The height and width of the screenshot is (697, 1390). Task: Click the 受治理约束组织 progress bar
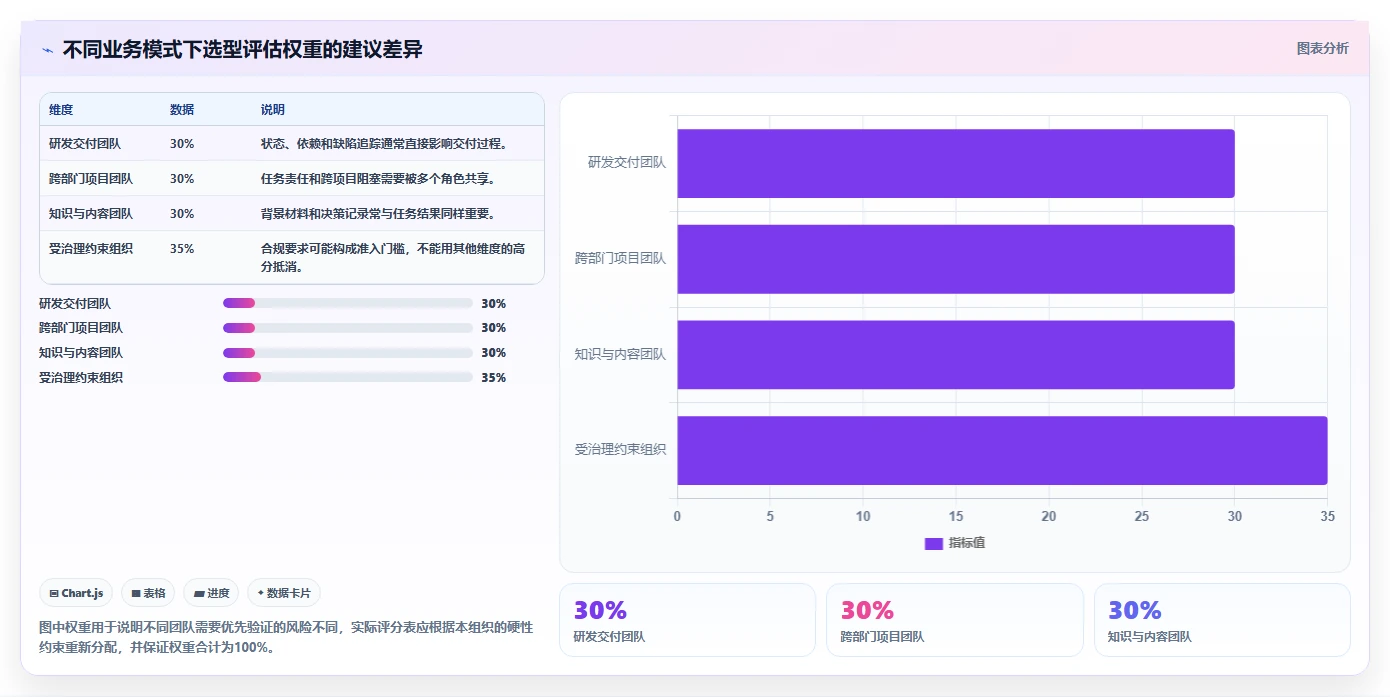(348, 377)
